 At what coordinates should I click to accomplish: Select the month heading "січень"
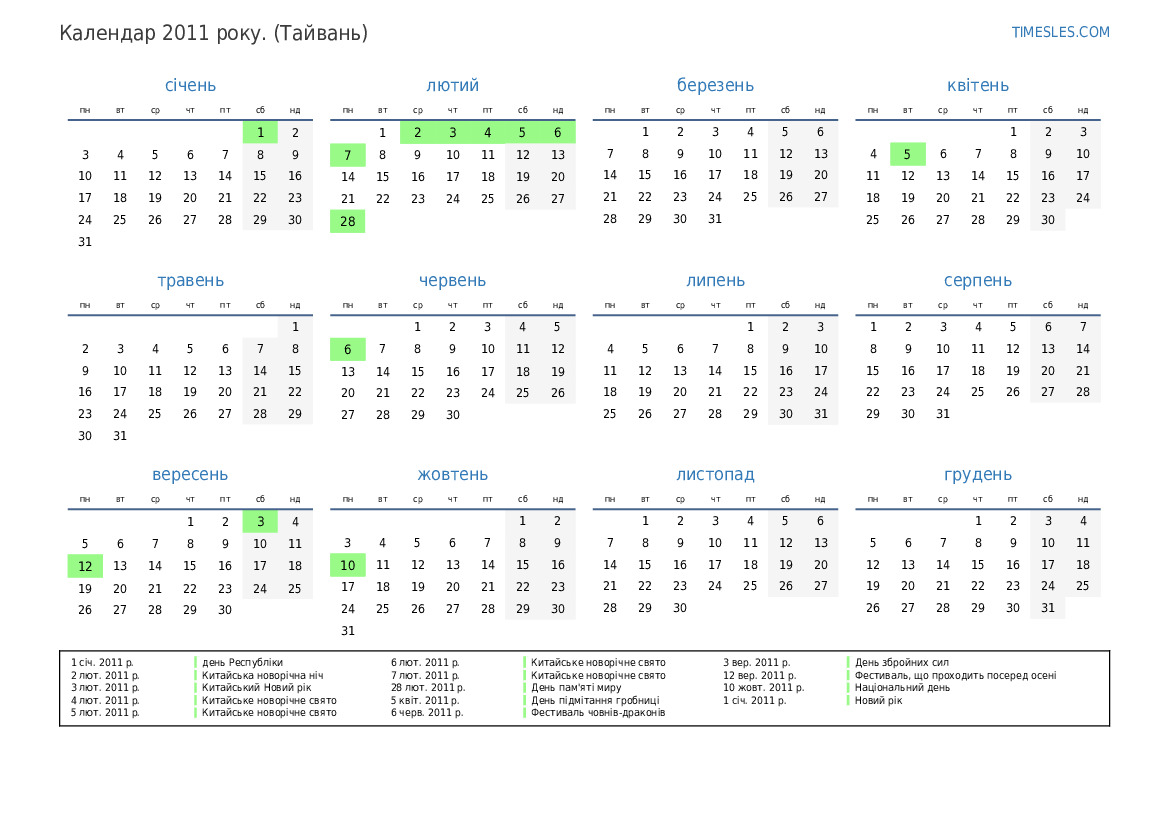click(190, 85)
